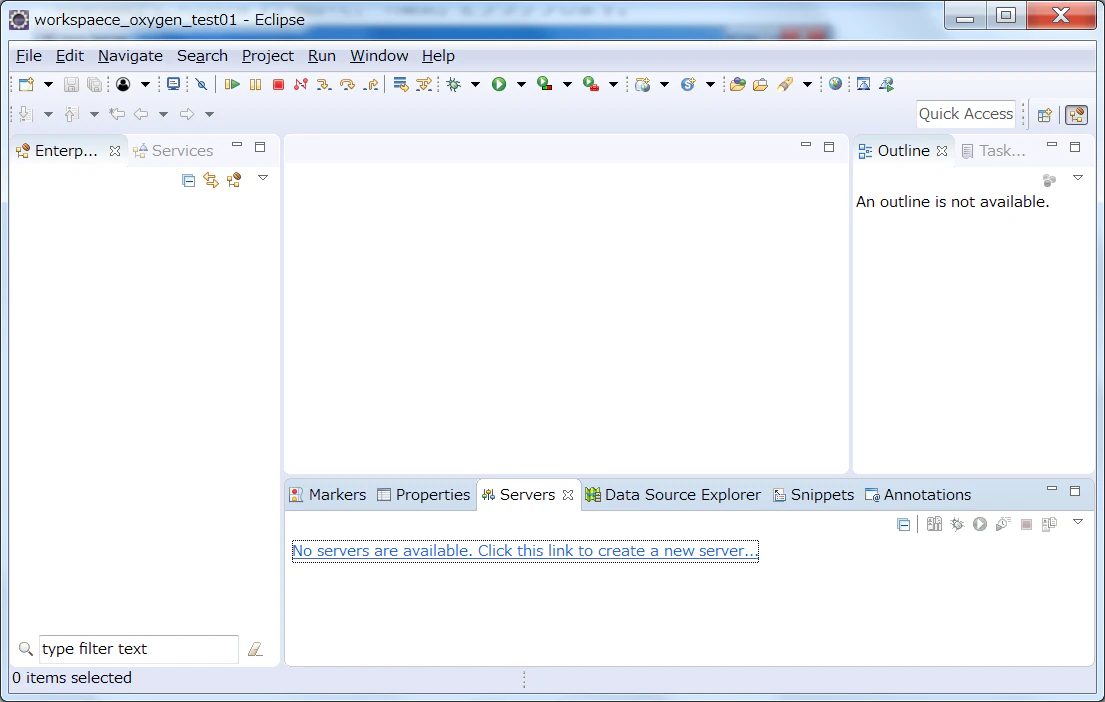This screenshot has height=702, width=1105.
Task: Click the Open Perspective icon
Action: 1044,115
